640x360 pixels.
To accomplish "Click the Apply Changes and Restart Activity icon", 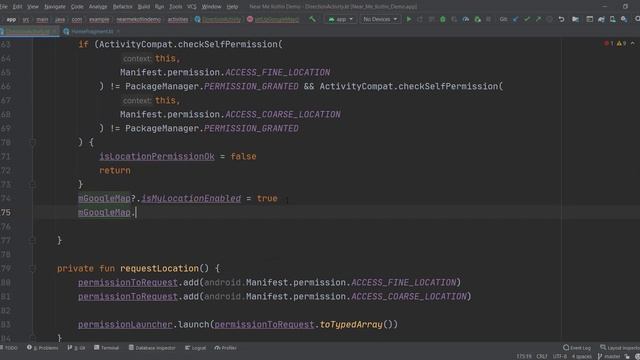I will [x=420, y=19].
